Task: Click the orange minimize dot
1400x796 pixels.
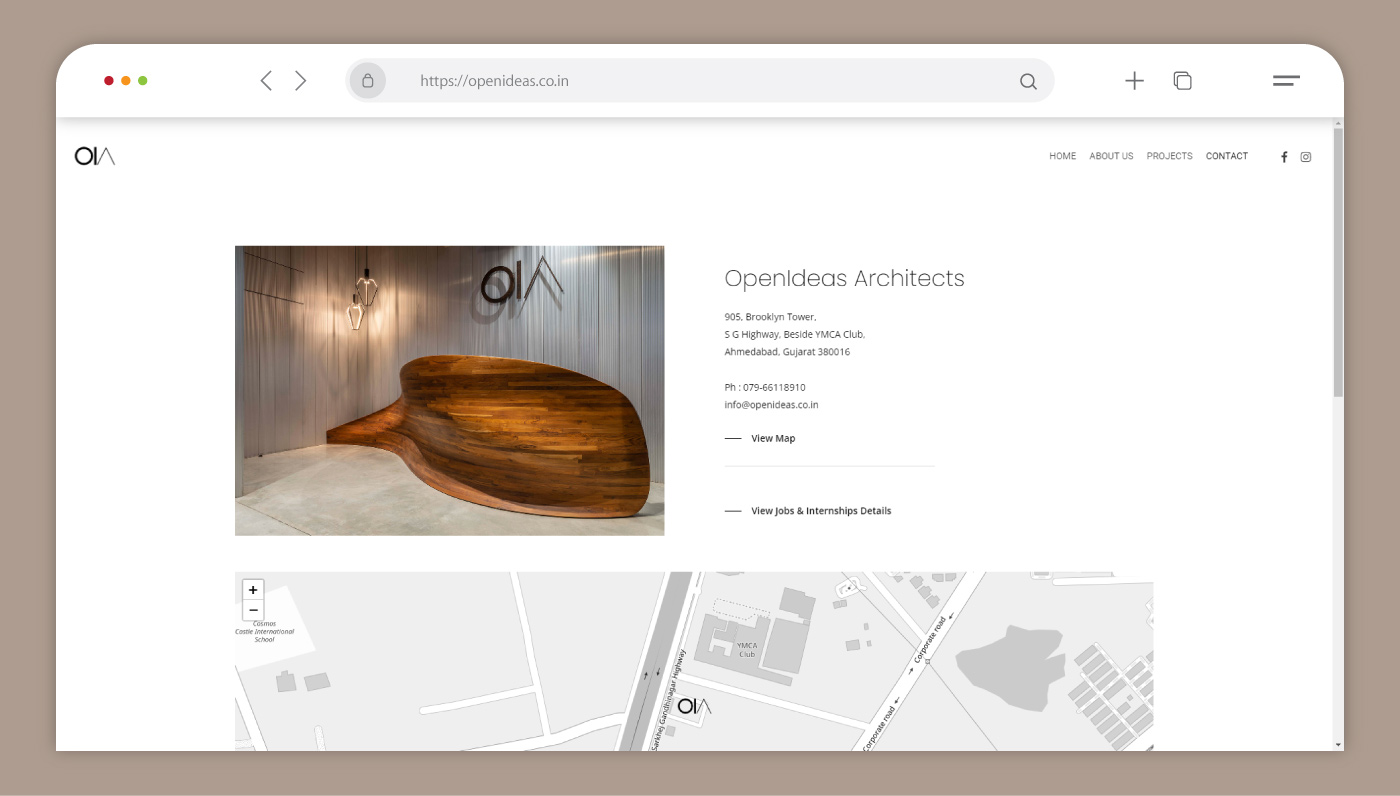Action: pyautogui.click(x=126, y=81)
